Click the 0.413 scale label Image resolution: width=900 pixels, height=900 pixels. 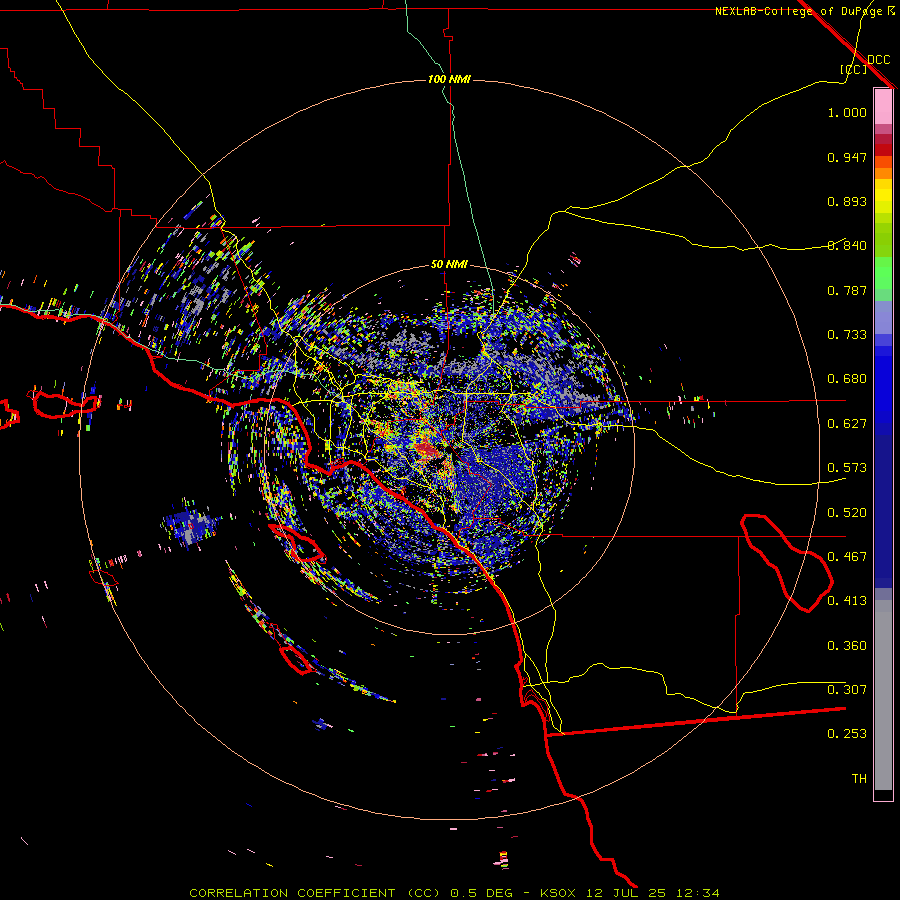(x=847, y=601)
